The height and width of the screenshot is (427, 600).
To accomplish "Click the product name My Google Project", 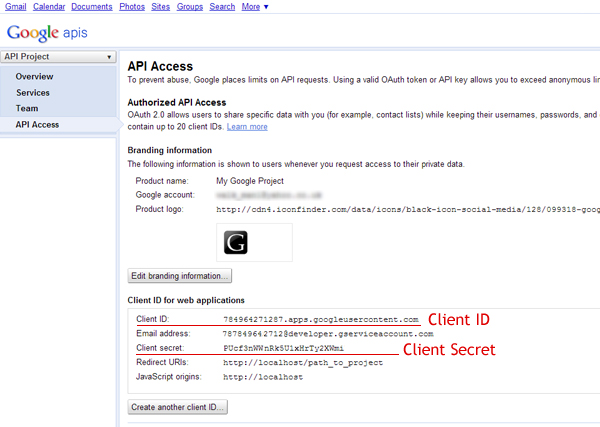I will pyautogui.click(x=250, y=181).
